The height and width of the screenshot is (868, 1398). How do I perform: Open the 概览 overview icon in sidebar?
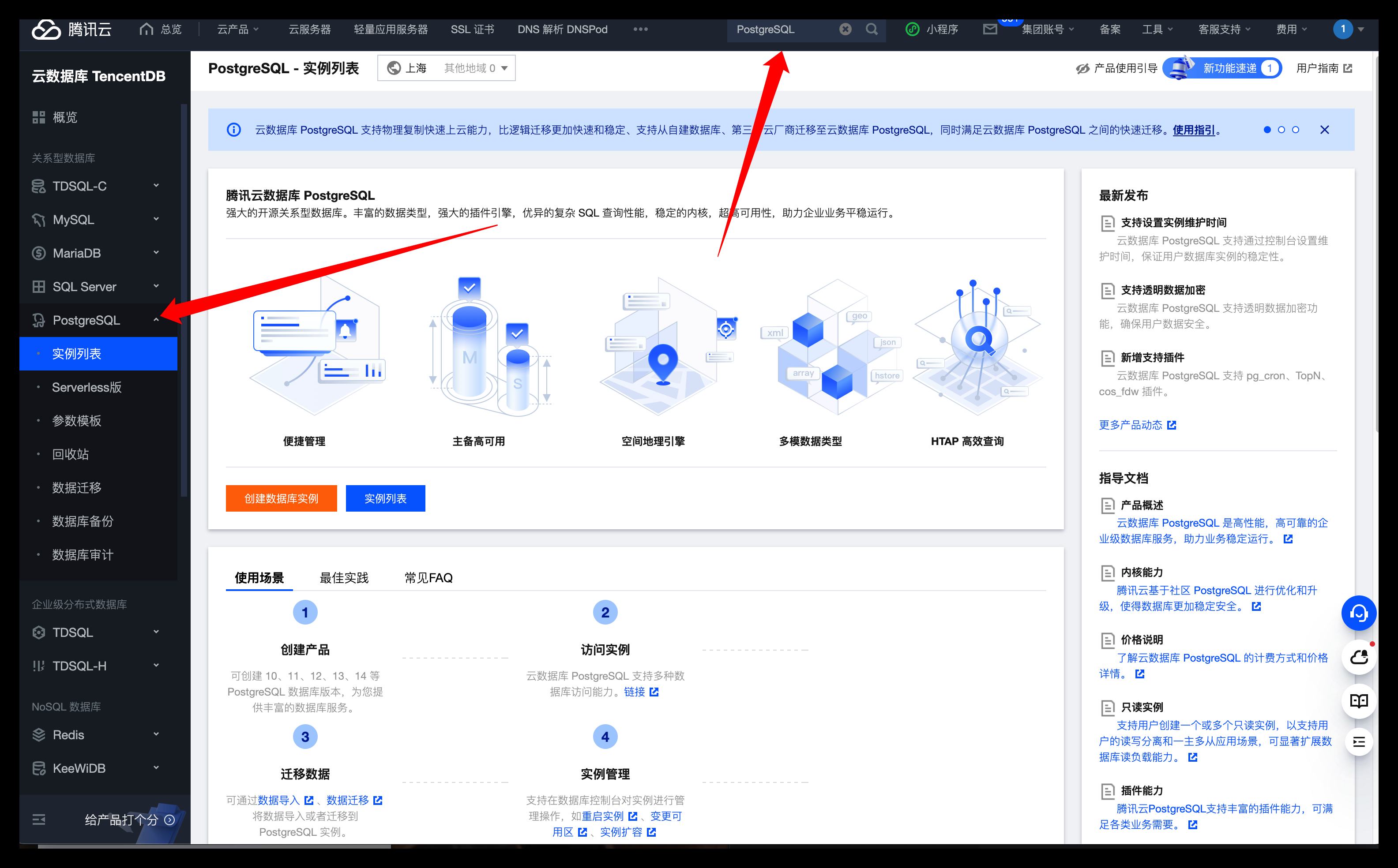(38, 118)
